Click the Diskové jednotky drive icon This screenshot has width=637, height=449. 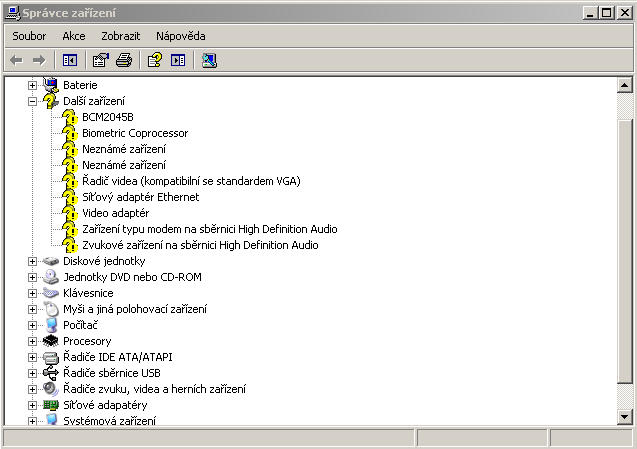tap(51, 261)
